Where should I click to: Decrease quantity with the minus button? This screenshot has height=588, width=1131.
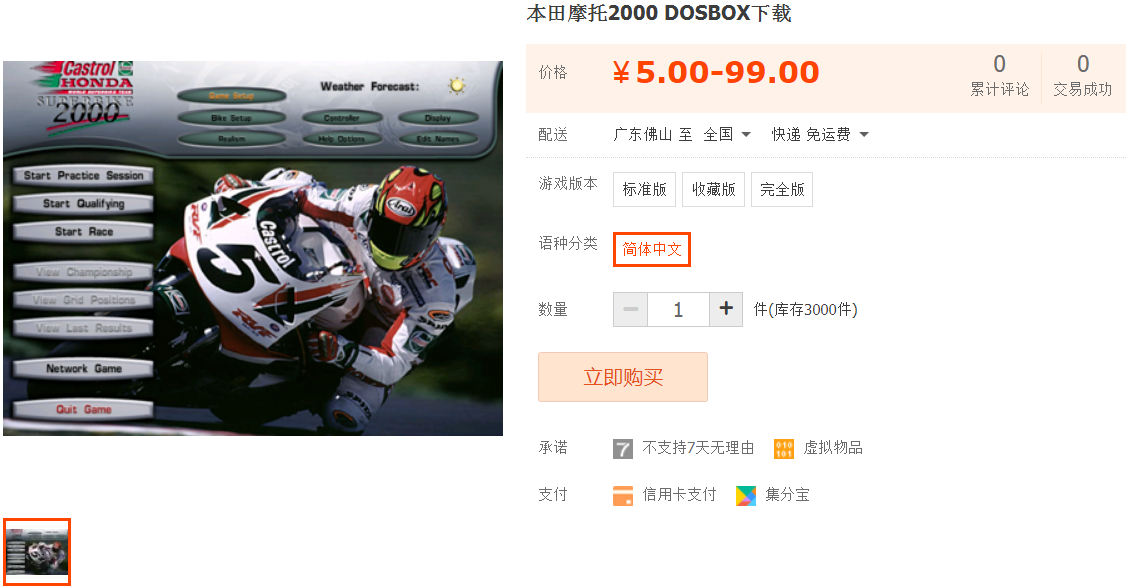pyautogui.click(x=630, y=310)
